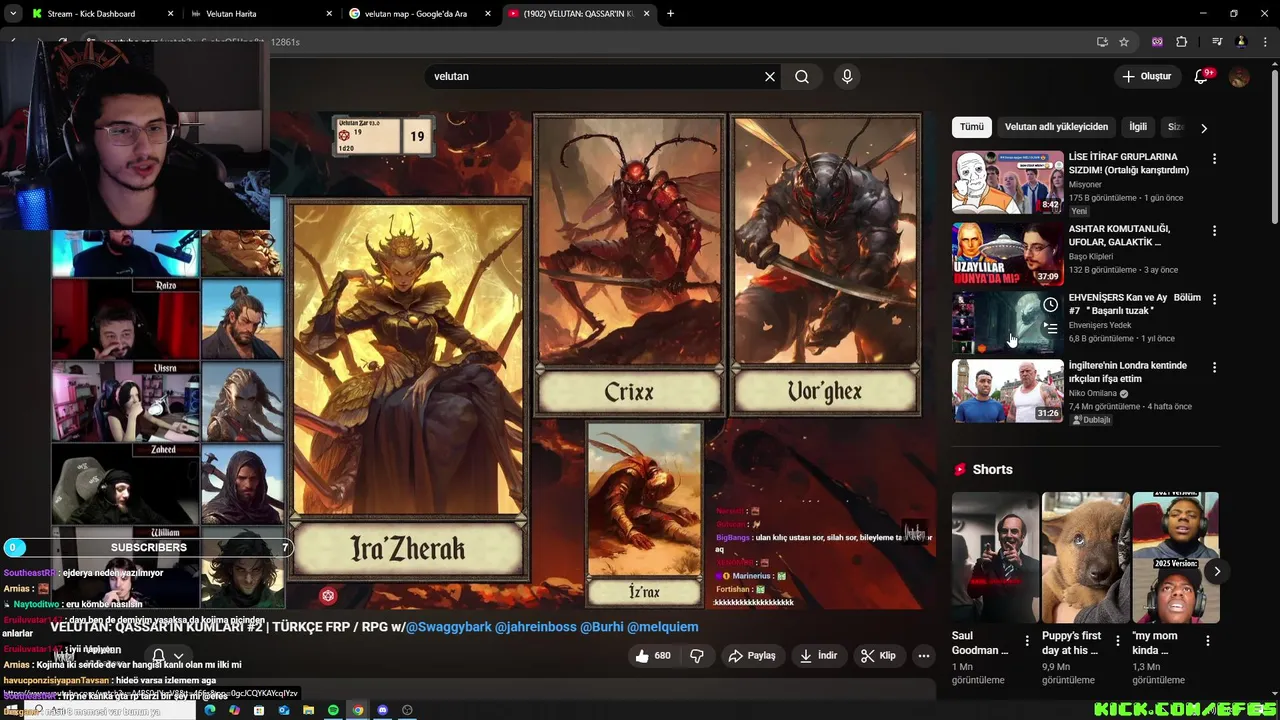Select the Tümü filter chip
Viewport: 1280px width, 720px height.
[x=972, y=127]
